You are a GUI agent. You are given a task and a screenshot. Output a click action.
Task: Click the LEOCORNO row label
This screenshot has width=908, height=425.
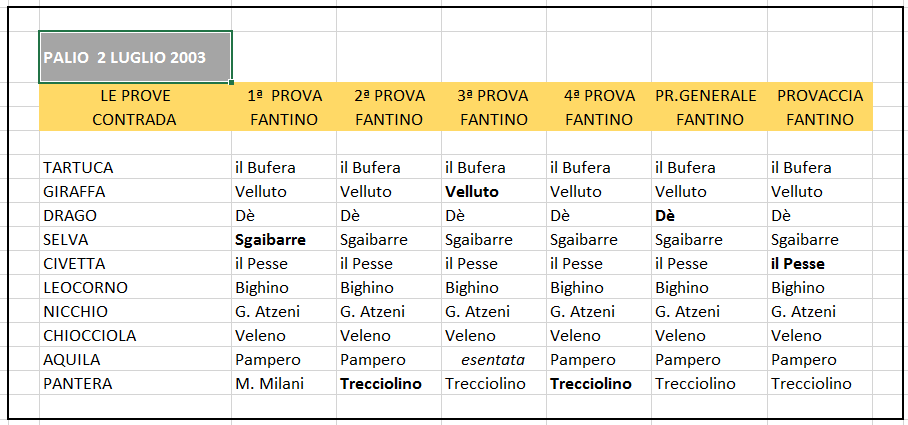(136, 288)
